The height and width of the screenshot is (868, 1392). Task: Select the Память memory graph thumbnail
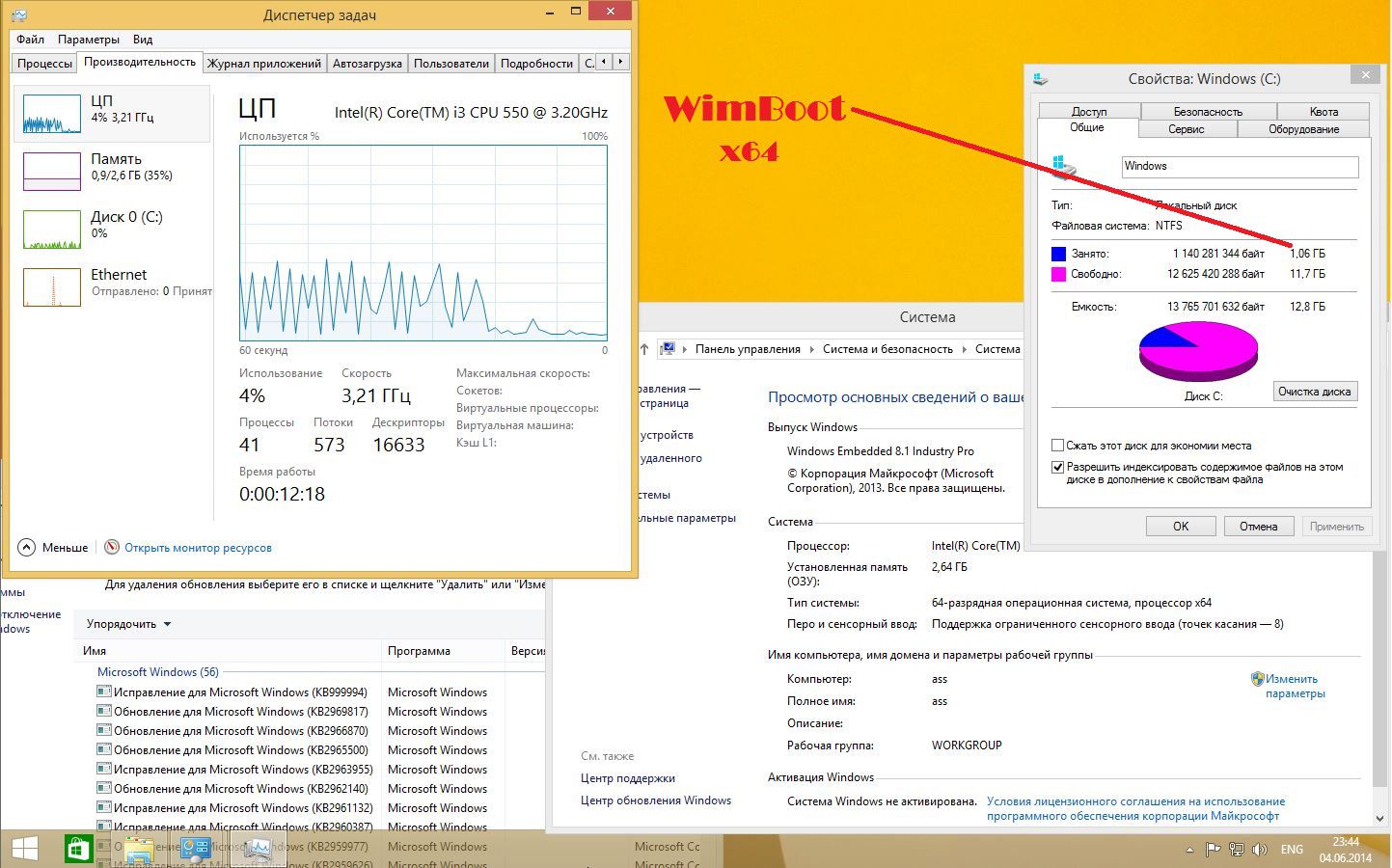point(52,172)
